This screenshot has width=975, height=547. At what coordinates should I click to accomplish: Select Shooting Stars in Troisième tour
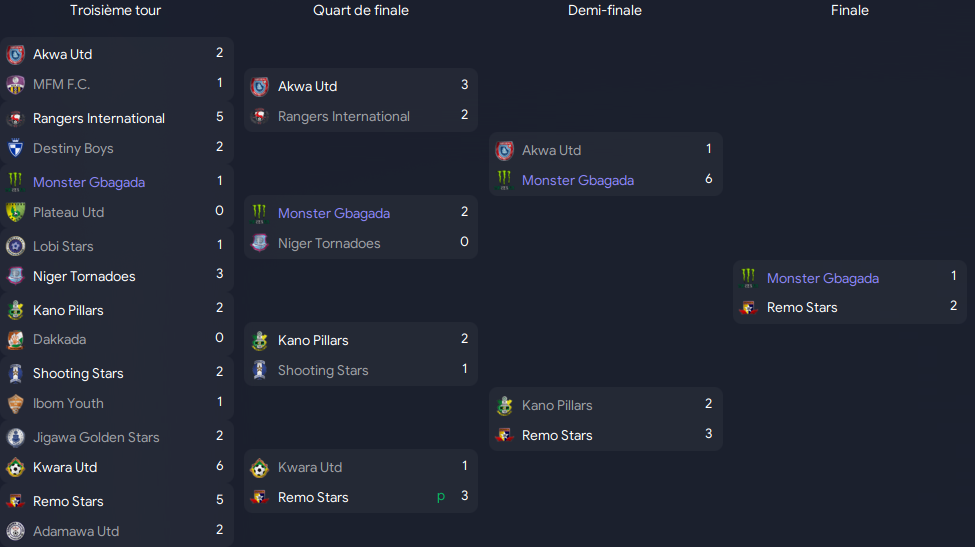78,373
